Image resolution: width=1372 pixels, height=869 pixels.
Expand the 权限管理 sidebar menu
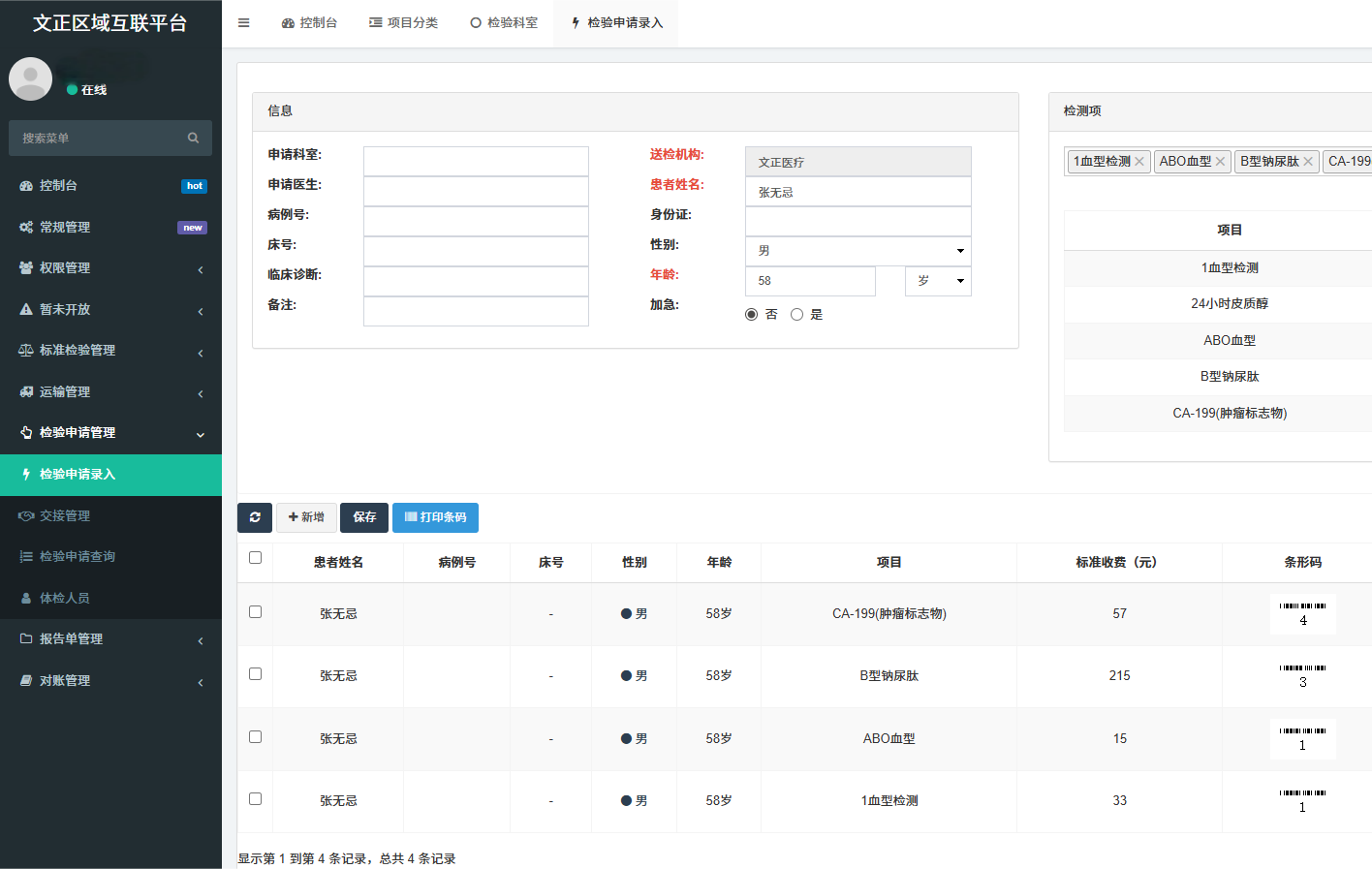[110, 268]
